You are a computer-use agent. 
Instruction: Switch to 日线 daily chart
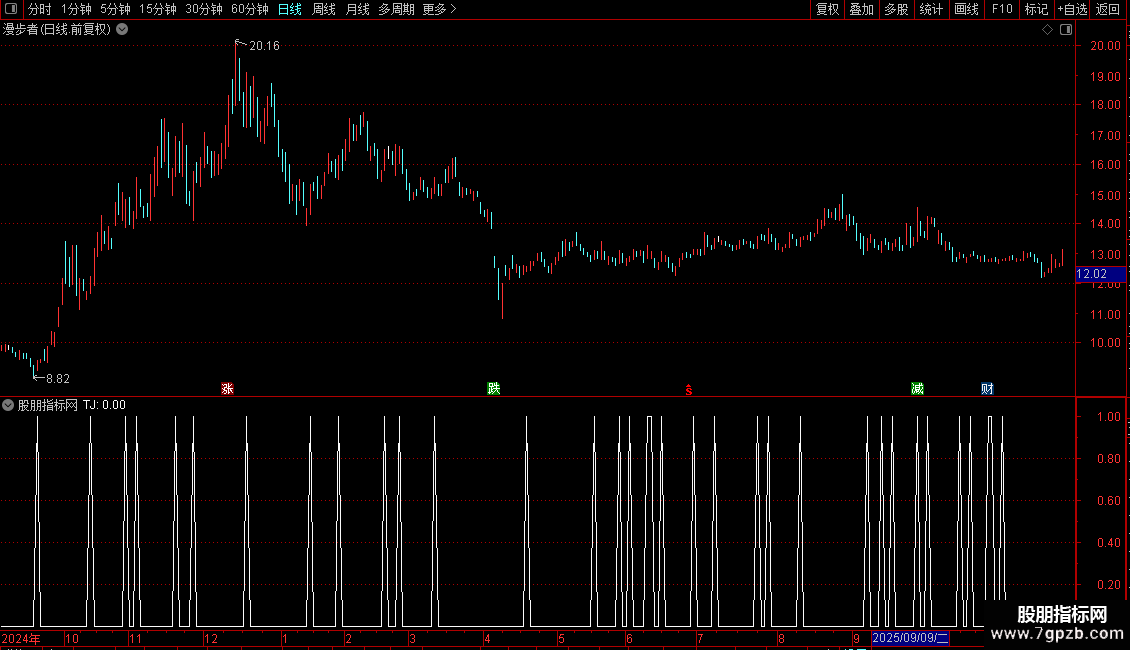pos(290,9)
